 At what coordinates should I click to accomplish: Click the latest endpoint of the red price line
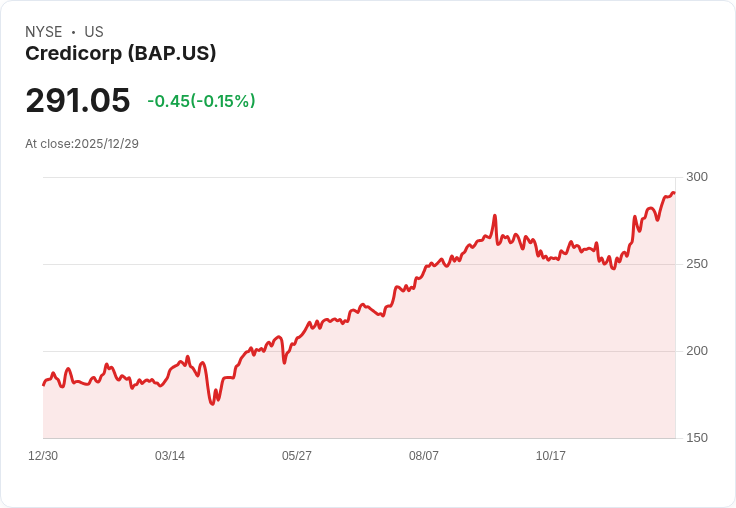(674, 193)
